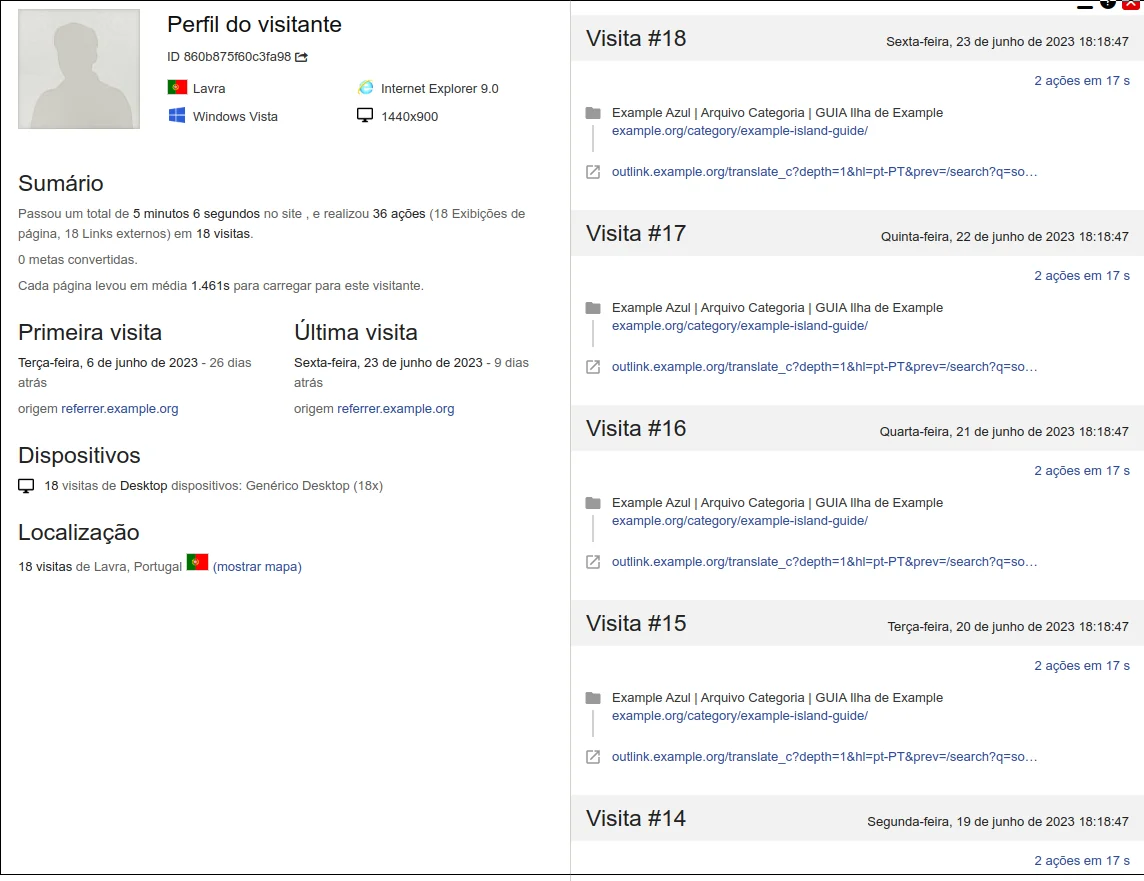Open referrer.example.org under Última visita
The image size is (1144, 881).
click(396, 409)
